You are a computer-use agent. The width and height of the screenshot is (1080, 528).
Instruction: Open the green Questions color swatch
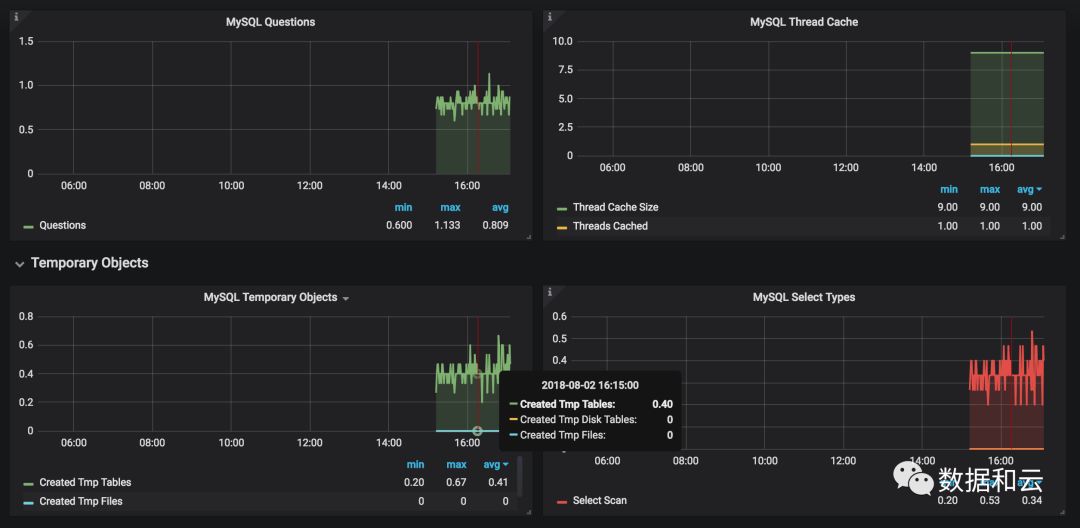28,226
